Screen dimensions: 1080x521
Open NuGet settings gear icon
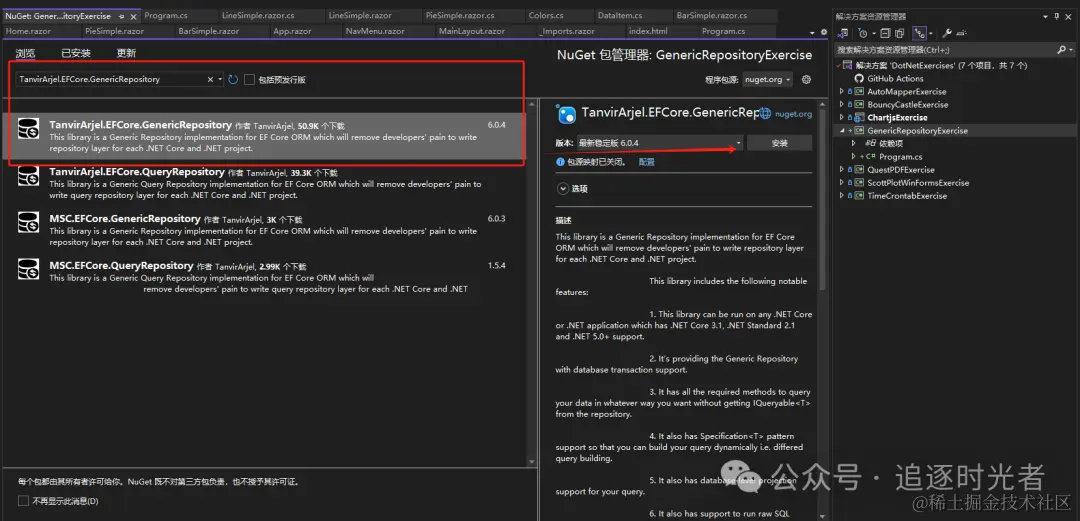click(806, 79)
